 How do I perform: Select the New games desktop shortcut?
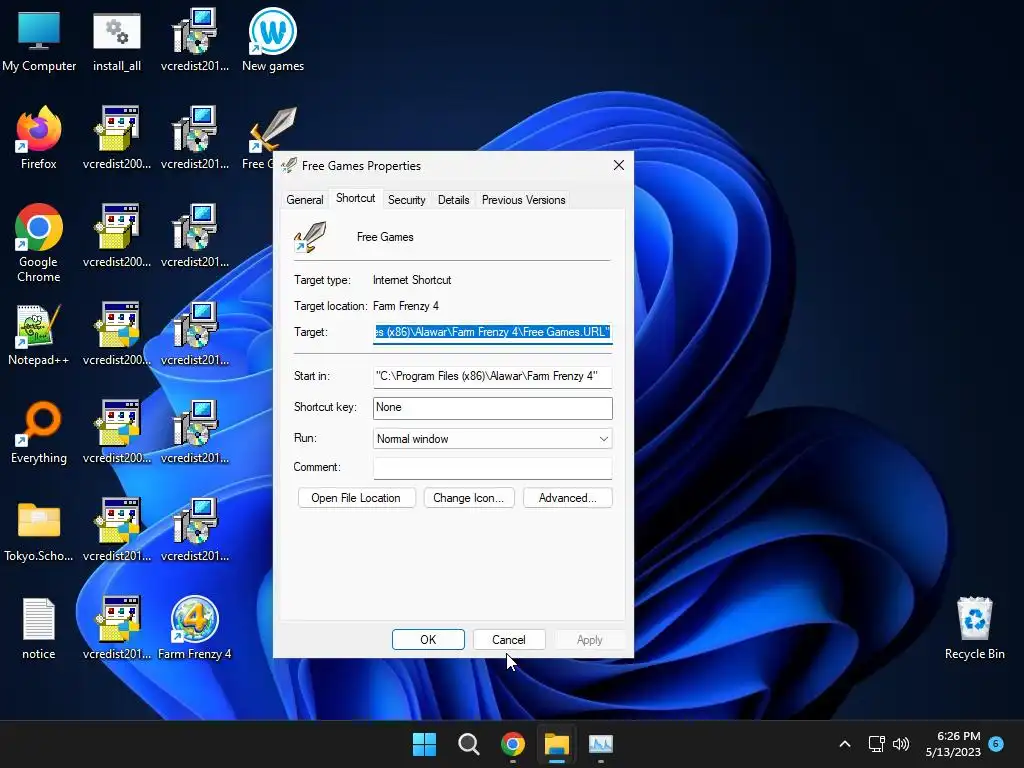click(273, 40)
